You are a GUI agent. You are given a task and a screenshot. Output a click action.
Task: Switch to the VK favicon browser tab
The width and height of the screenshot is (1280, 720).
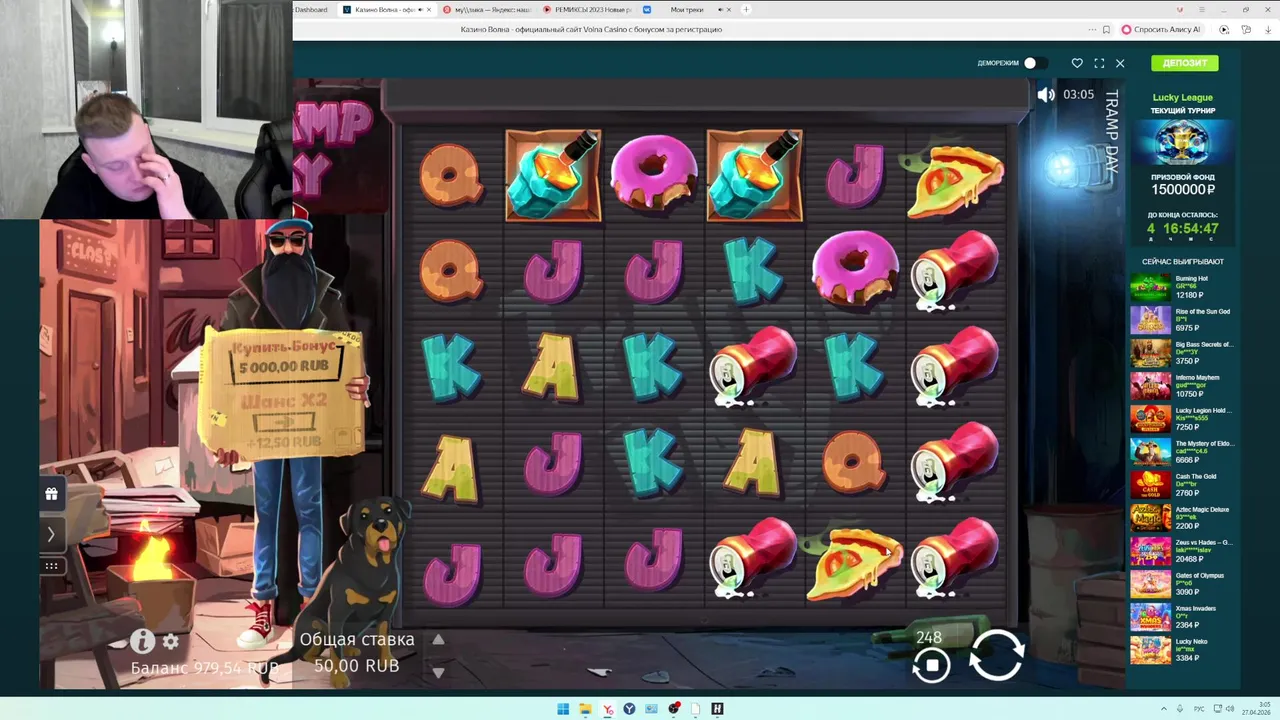(648, 9)
